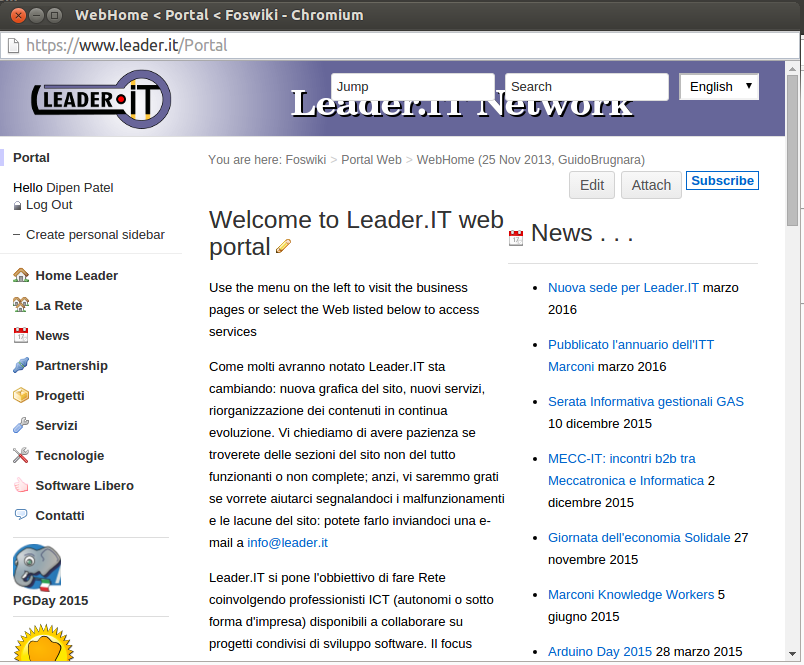Click PGDay 2015 text link
The width and height of the screenshot is (804, 665).
tap(50, 600)
